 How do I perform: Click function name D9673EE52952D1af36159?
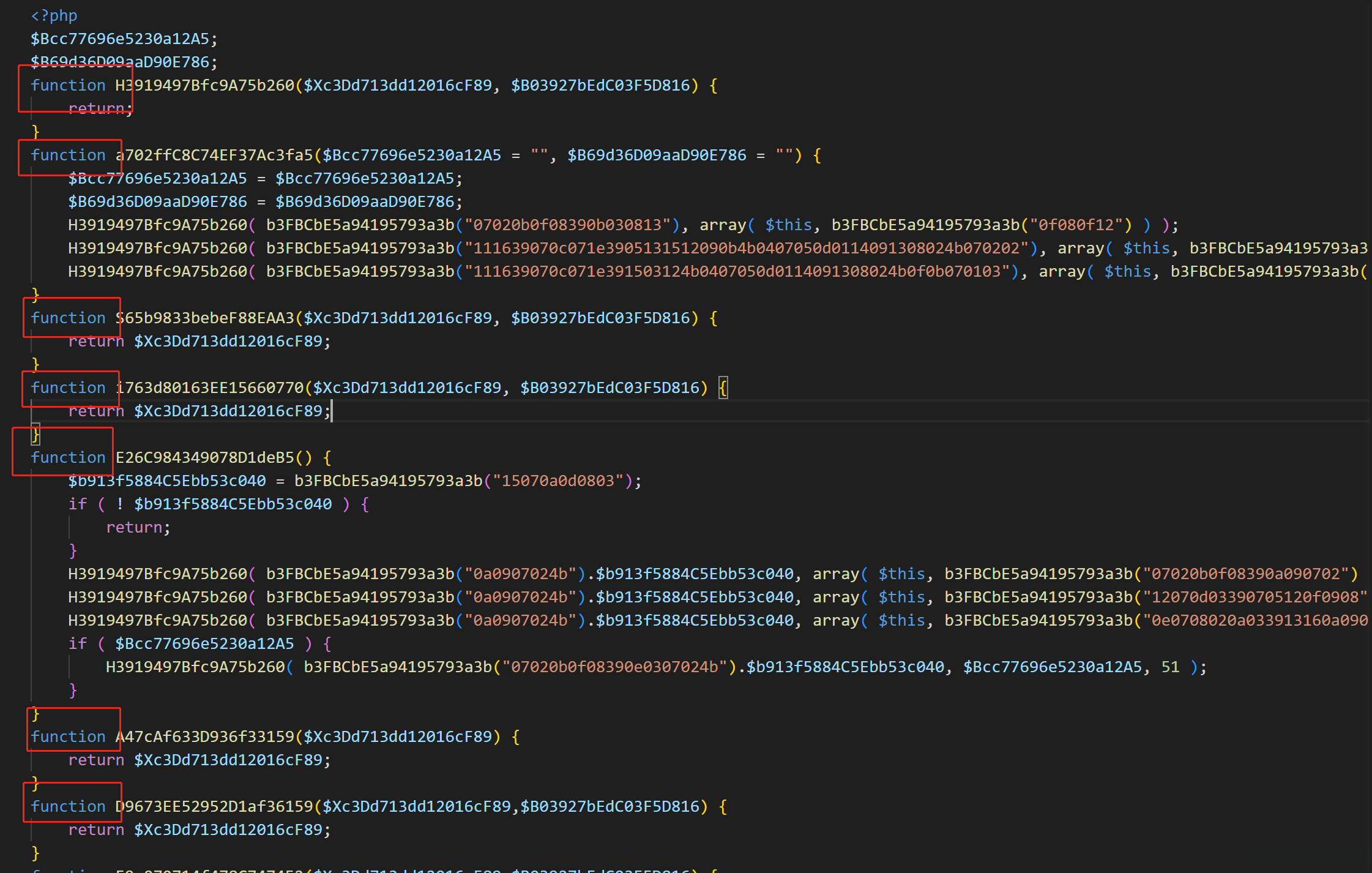click(x=214, y=806)
